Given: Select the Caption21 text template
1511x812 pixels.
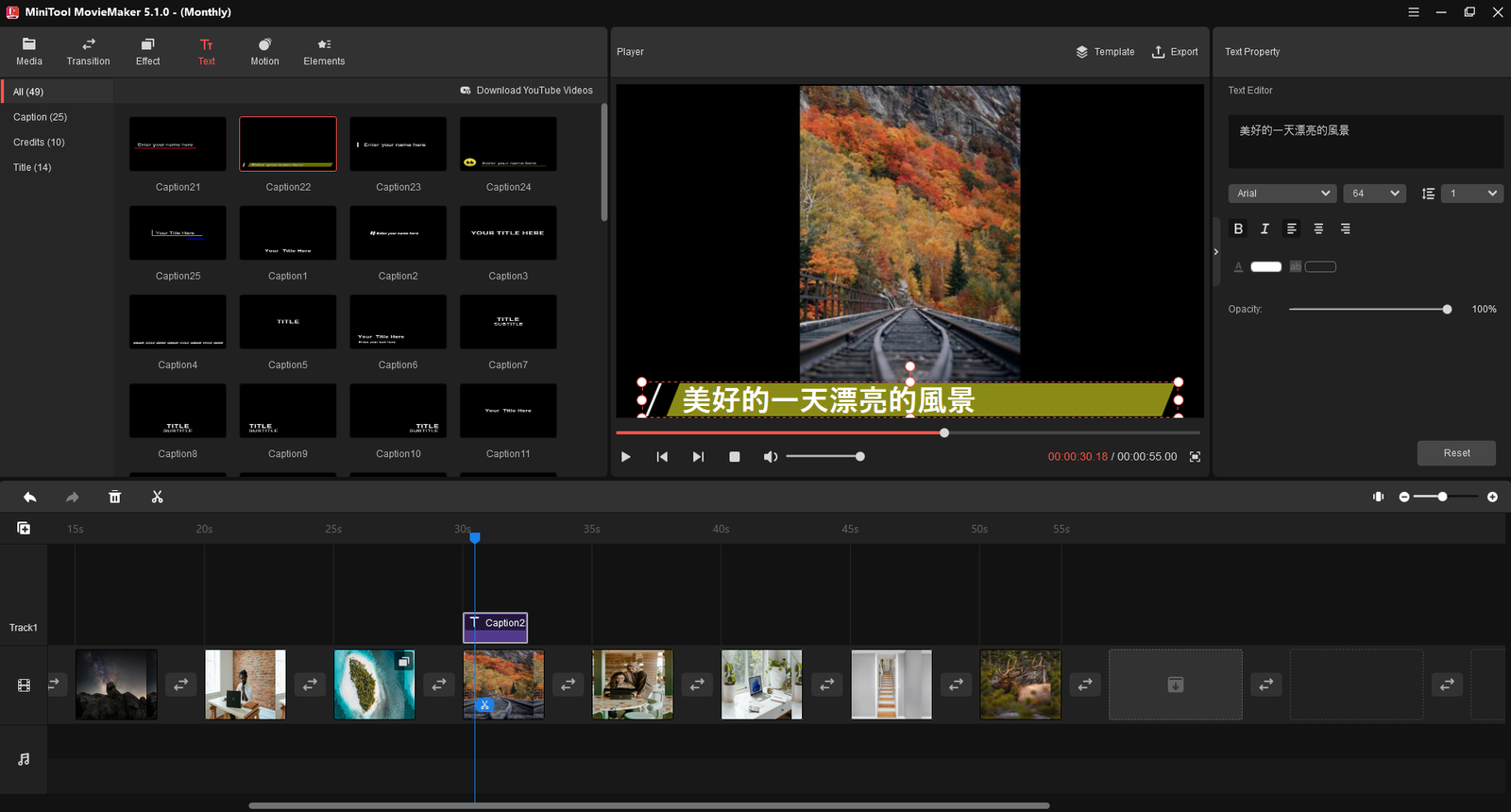Looking at the screenshot, I should tap(178, 144).
